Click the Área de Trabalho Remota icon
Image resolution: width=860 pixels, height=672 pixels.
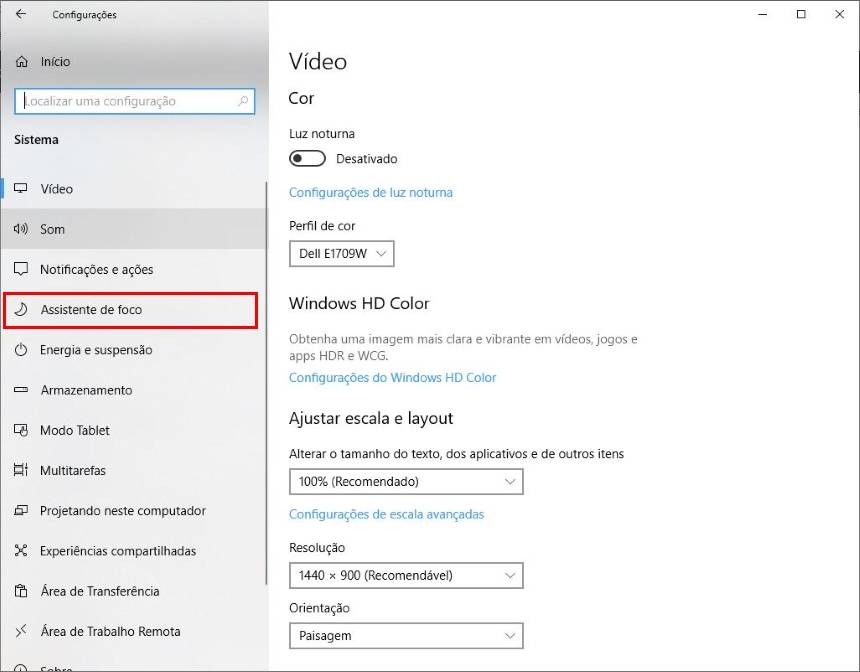(21, 631)
